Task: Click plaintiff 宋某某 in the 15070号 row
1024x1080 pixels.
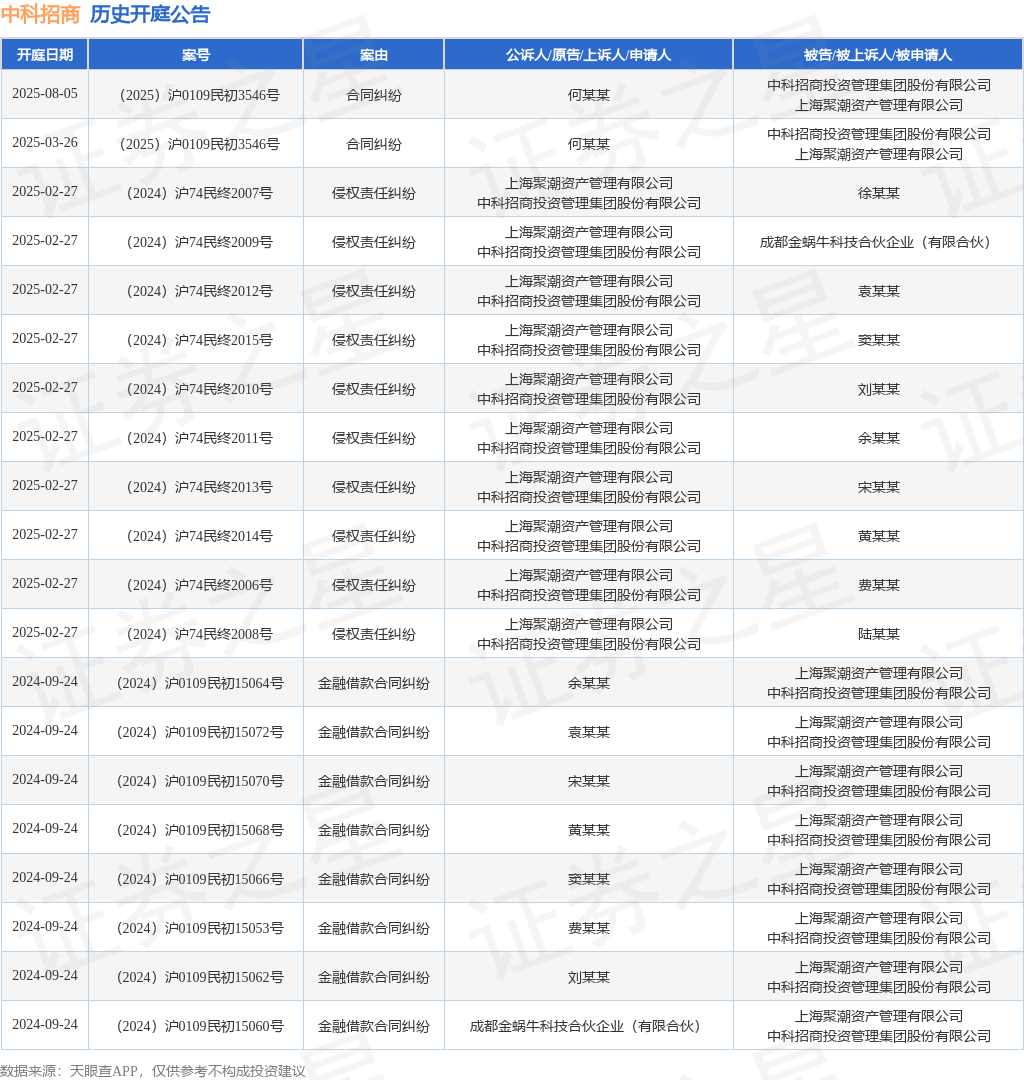Action: [589, 781]
